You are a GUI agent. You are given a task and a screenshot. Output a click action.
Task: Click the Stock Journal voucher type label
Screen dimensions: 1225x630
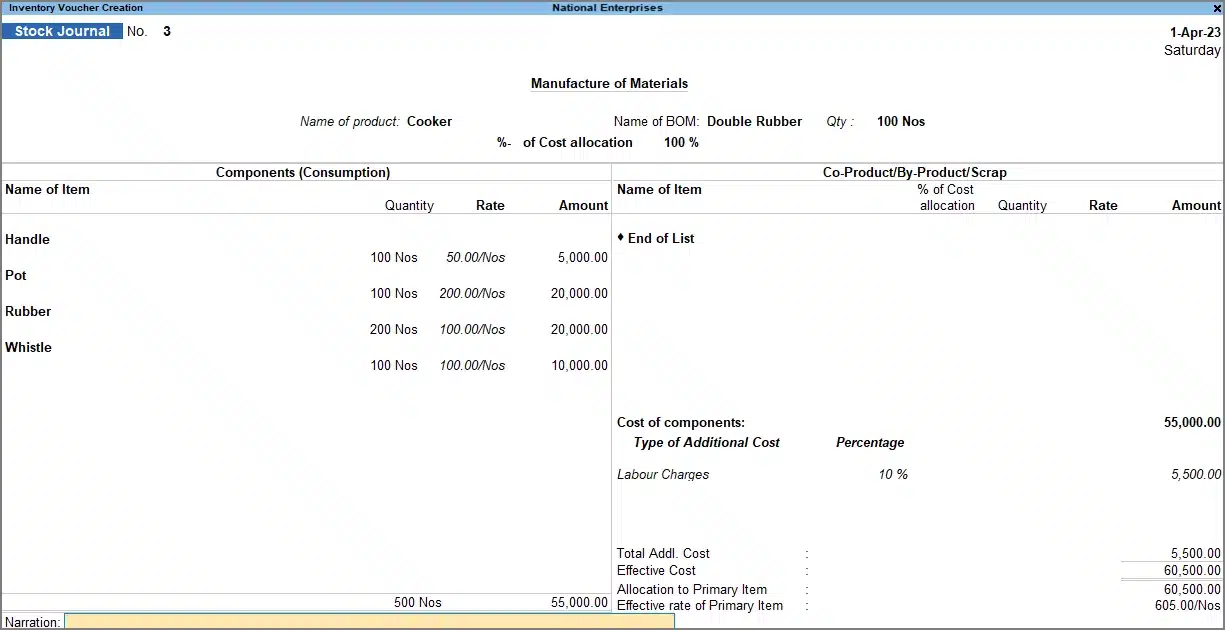(x=62, y=31)
